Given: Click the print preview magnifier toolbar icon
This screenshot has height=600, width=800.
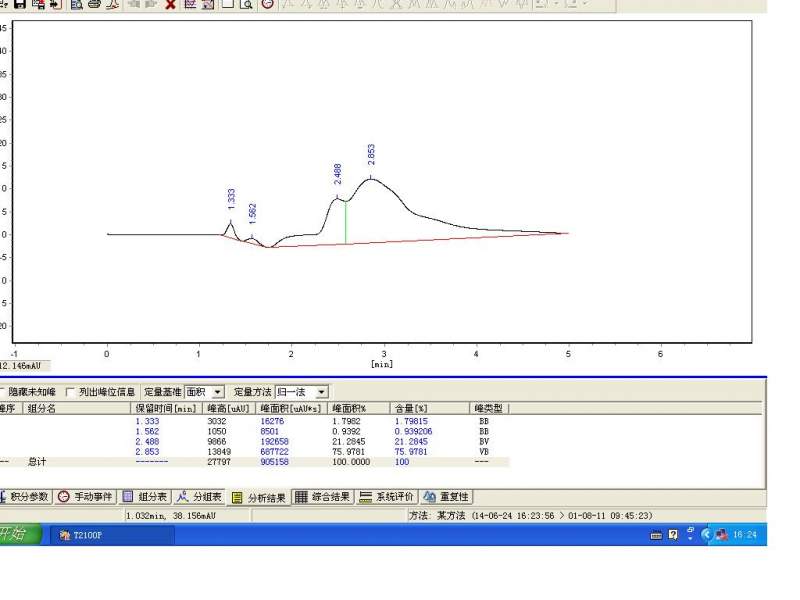Looking at the screenshot, I should (77, 4).
